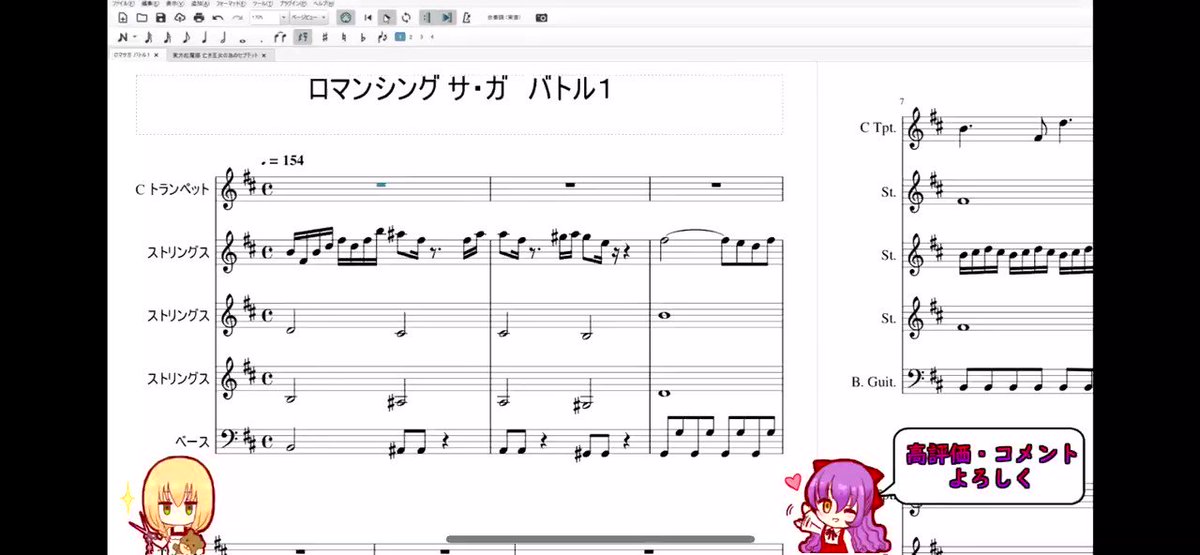The width and height of the screenshot is (1200, 555).
Task: Switch to voice 1
Action: point(399,37)
